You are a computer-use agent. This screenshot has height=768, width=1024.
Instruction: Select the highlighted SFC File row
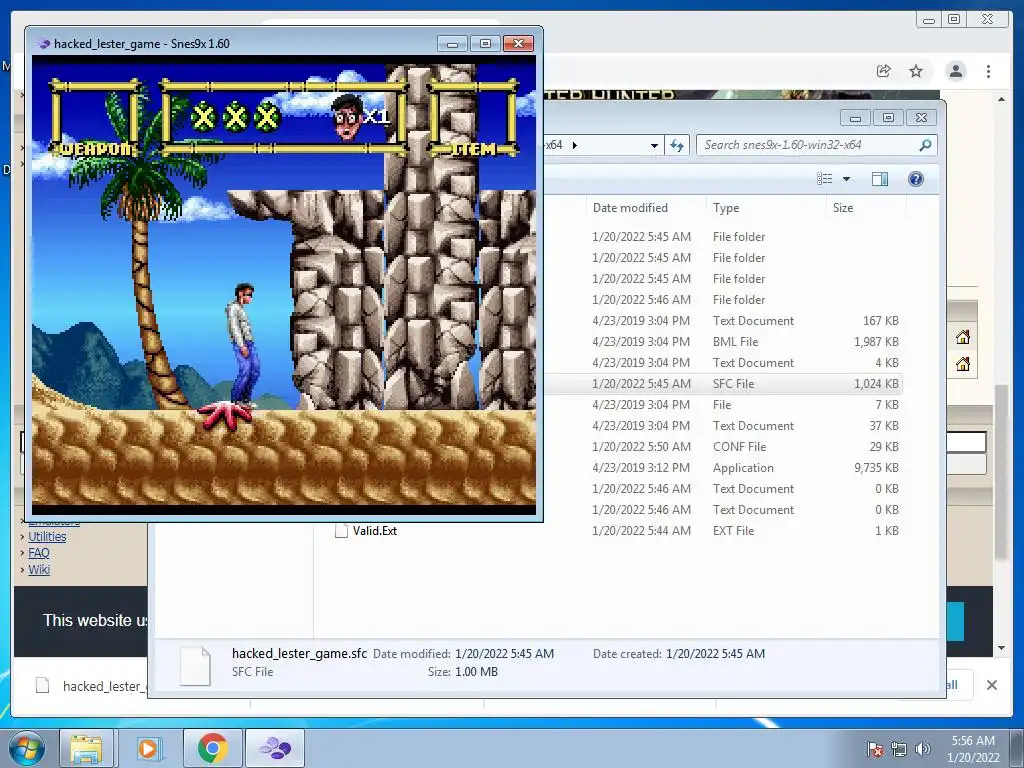pos(724,383)
